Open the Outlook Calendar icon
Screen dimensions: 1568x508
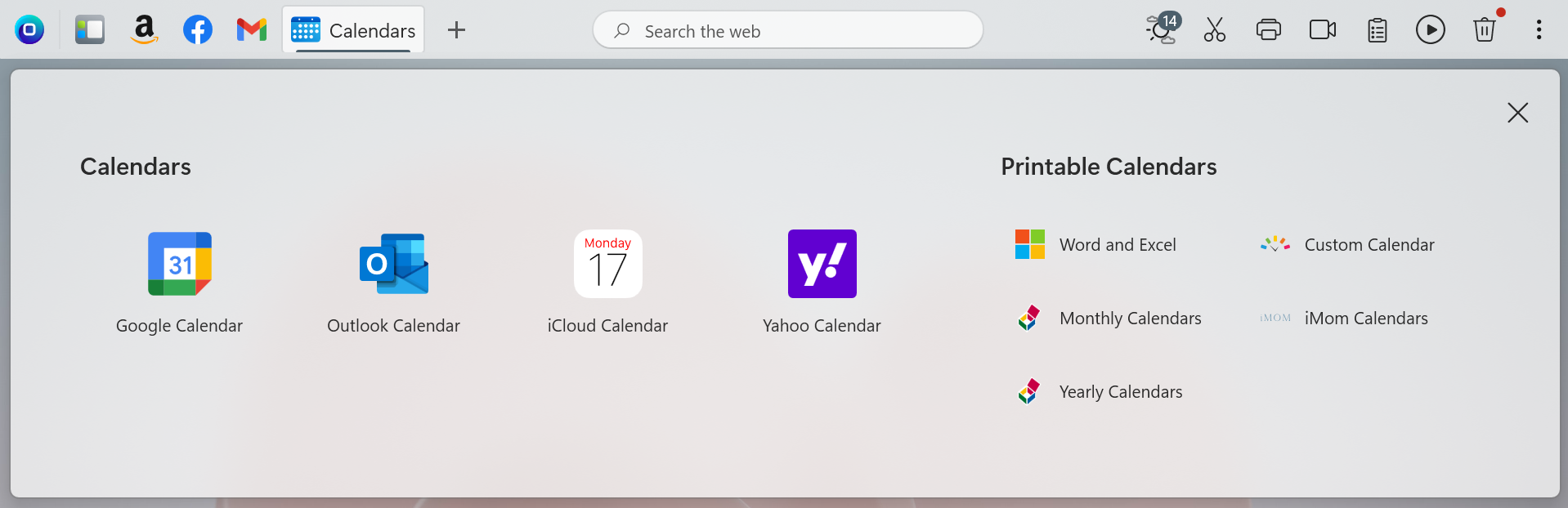click(x=394, y=264)
